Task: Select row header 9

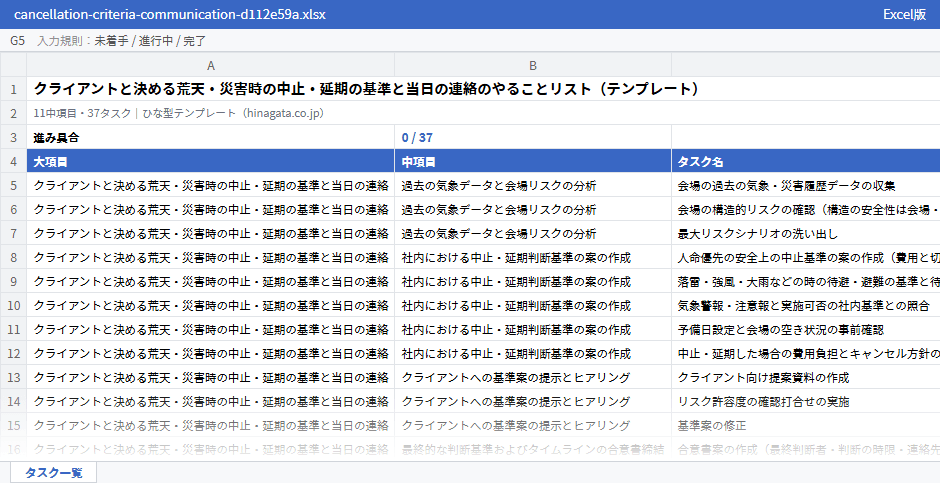Action: [x=13, y=281]
